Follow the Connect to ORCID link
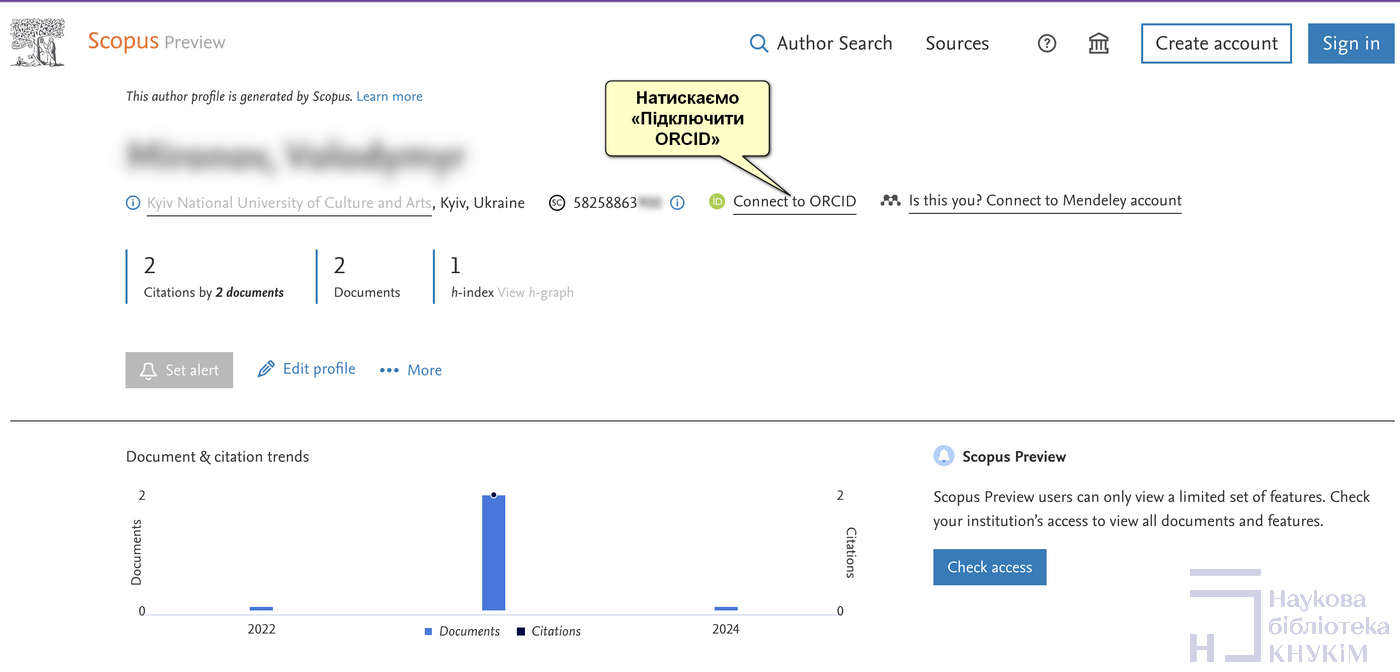Viewport: 1400px width, 672px height. [x=794, y=202]
